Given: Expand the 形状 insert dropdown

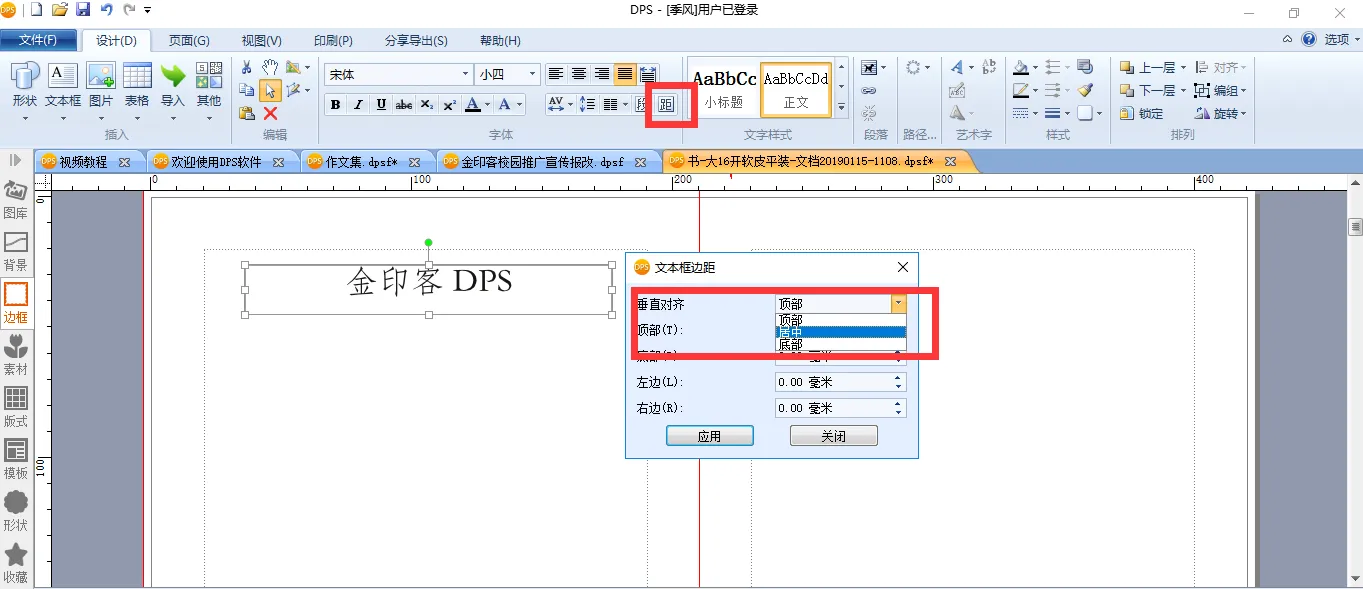Looking at the screenshot, I should (25, 118).
